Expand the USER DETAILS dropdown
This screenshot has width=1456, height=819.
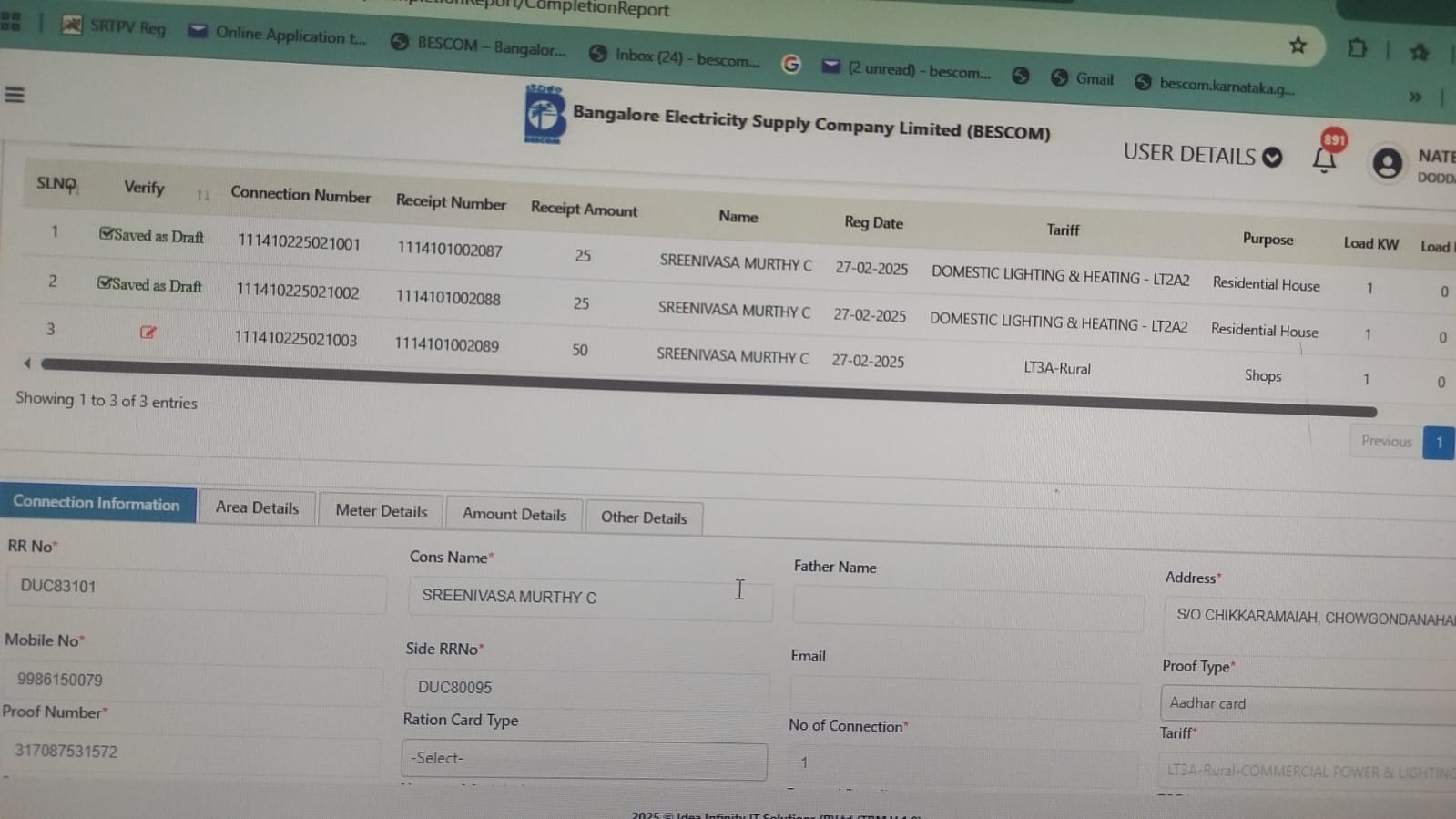[x=1202, y=155]
